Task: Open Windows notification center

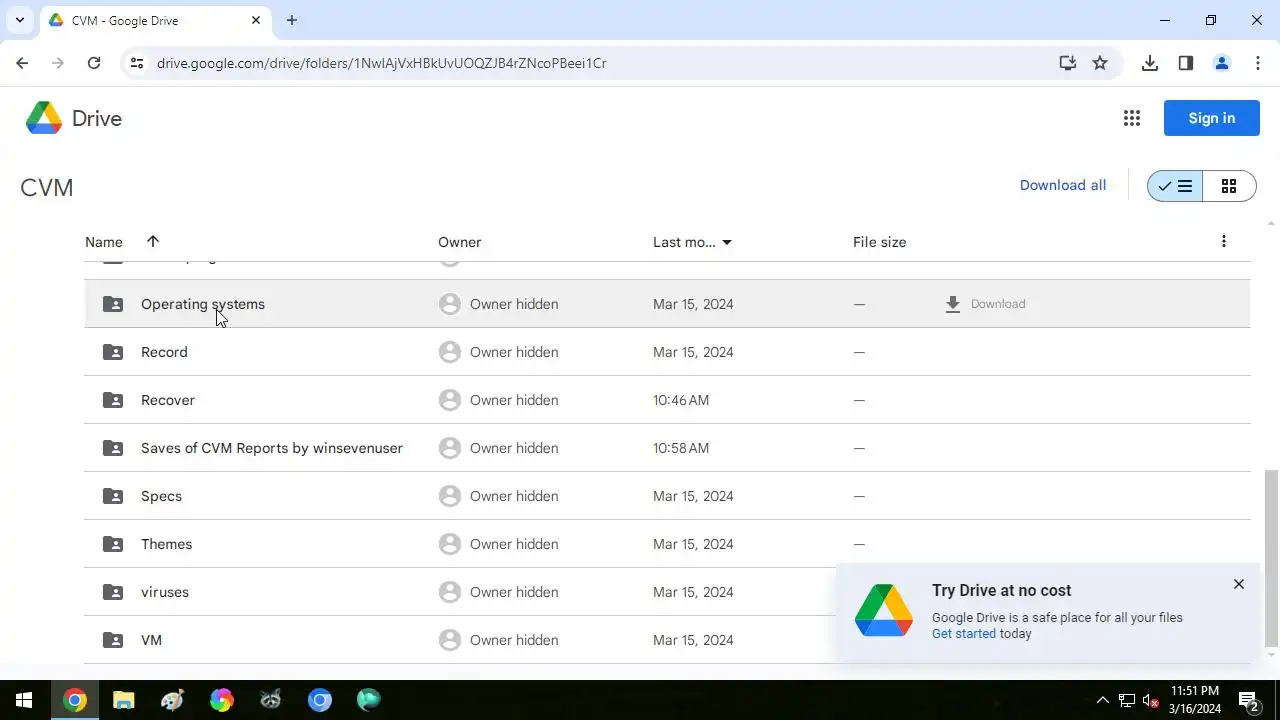Action: click(x=1249, y=700)
